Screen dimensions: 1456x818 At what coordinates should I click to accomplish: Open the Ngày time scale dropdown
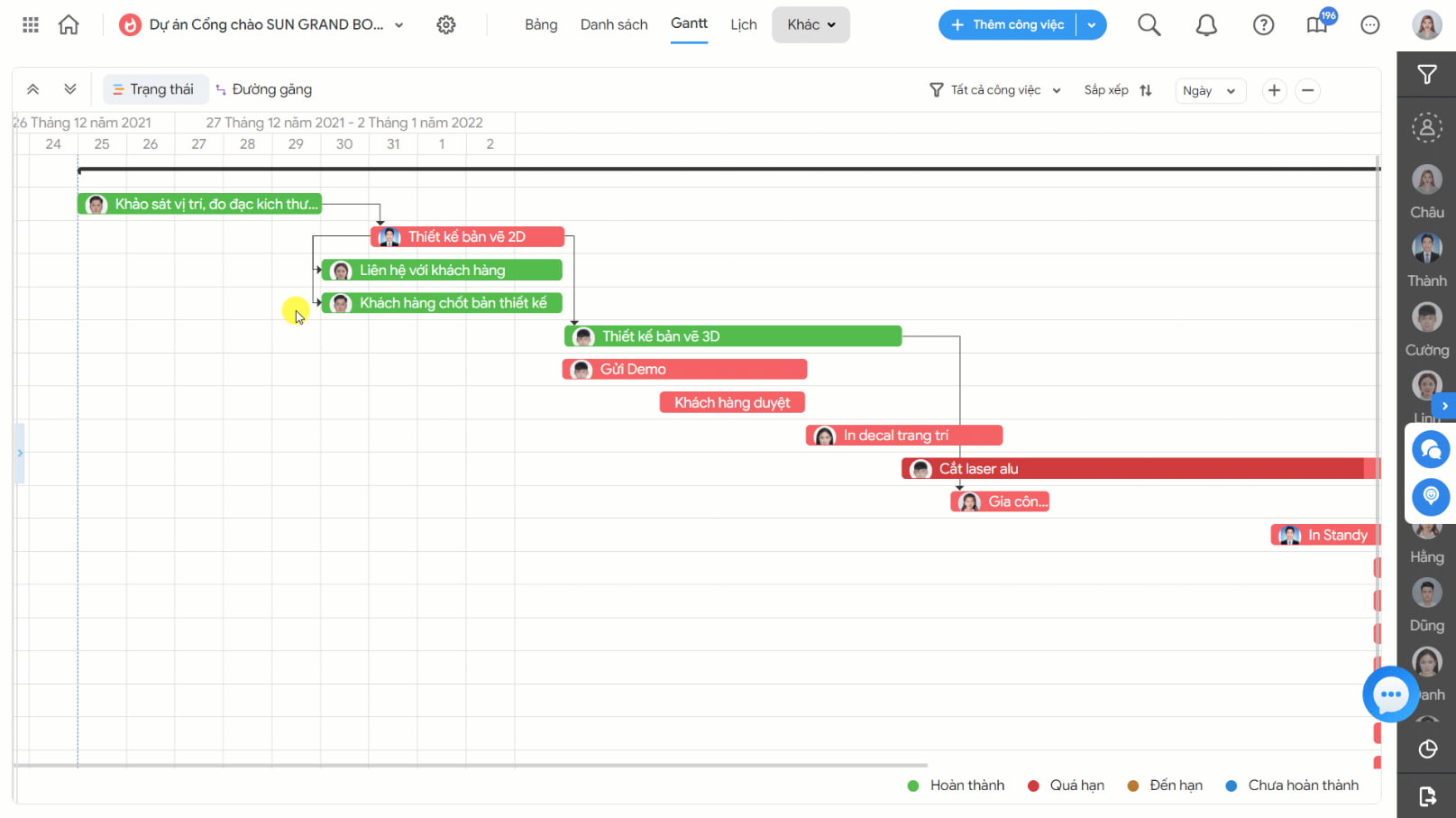pyautogui.click(x=1209, y=90)
